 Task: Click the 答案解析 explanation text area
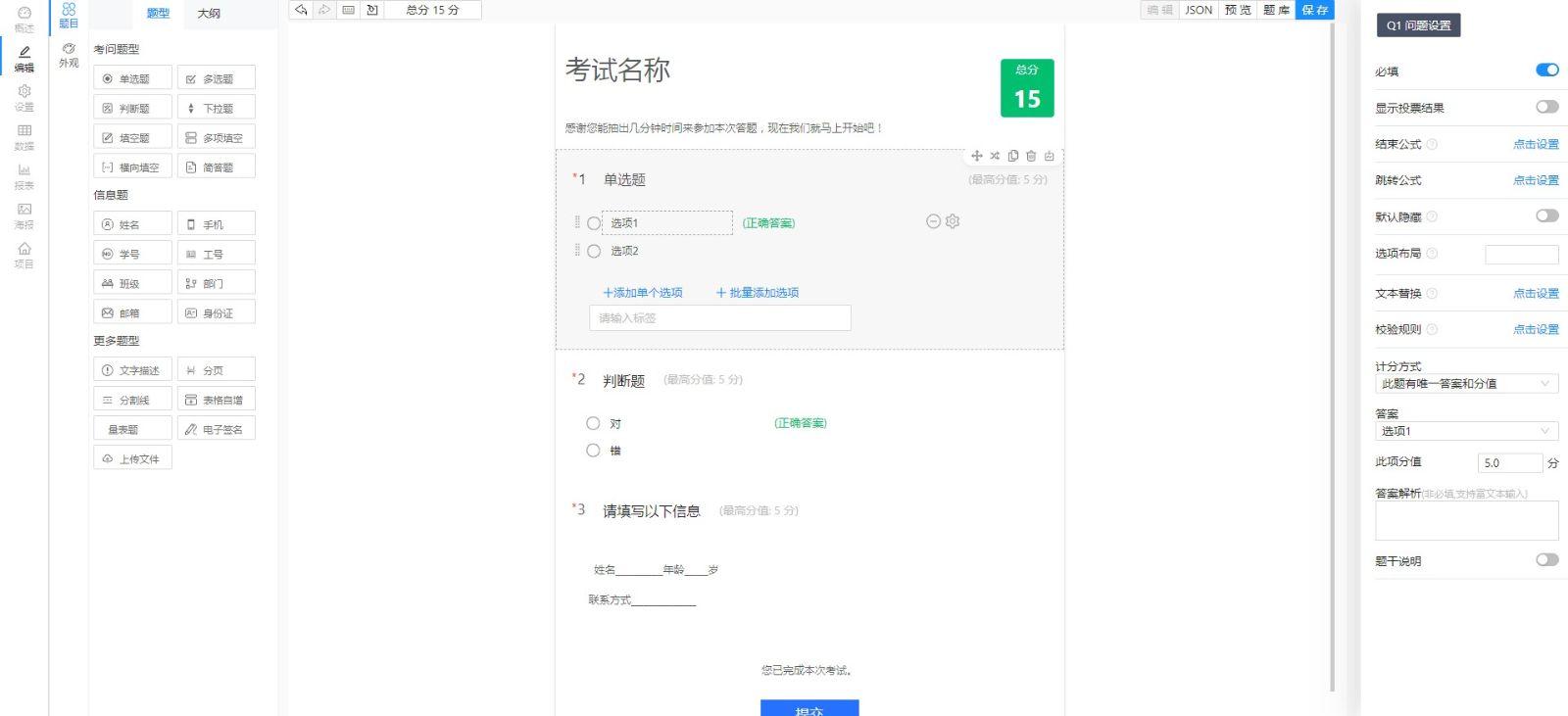click(x=1466, y=521)
